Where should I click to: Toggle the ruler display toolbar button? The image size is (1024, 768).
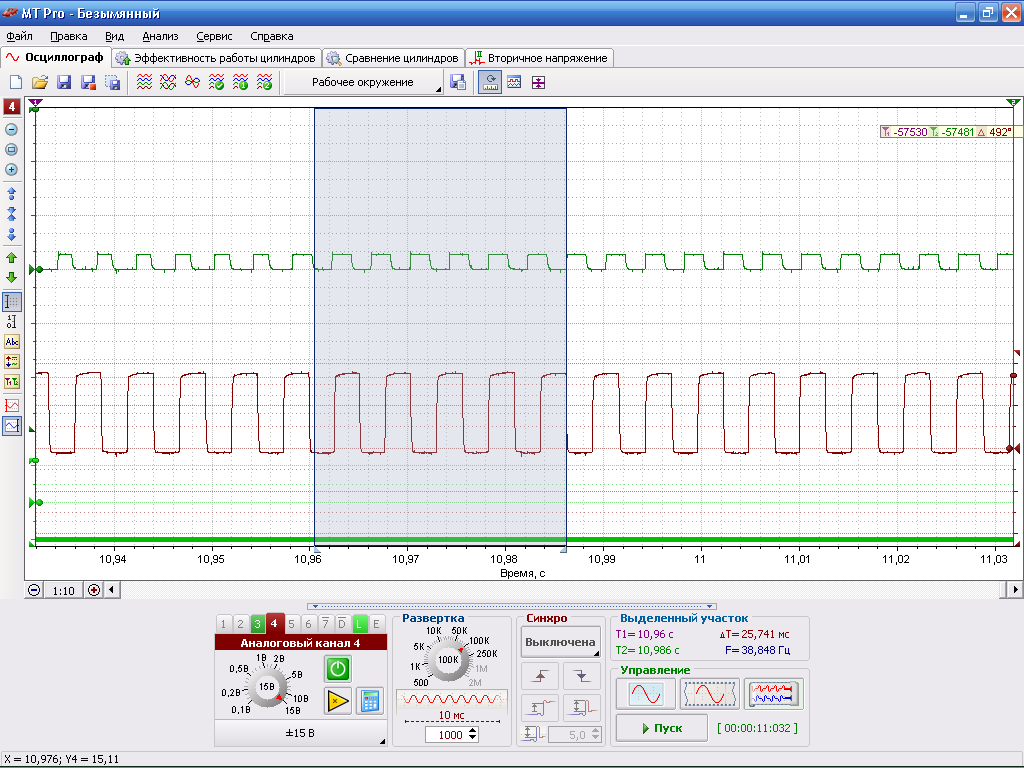click(490, 82)
